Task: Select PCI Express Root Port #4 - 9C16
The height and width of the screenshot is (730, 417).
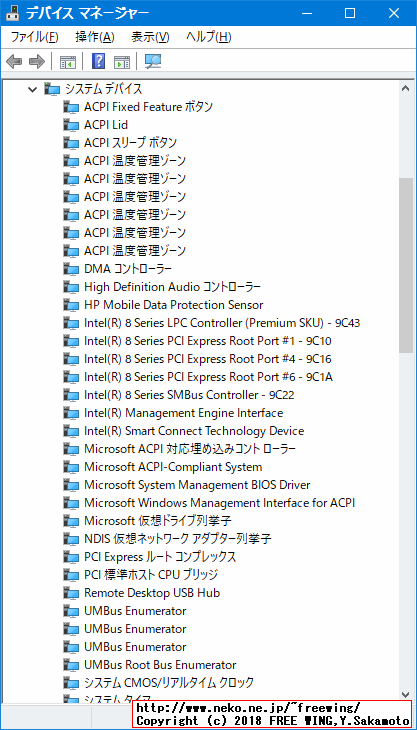Action: click(208, 359)
